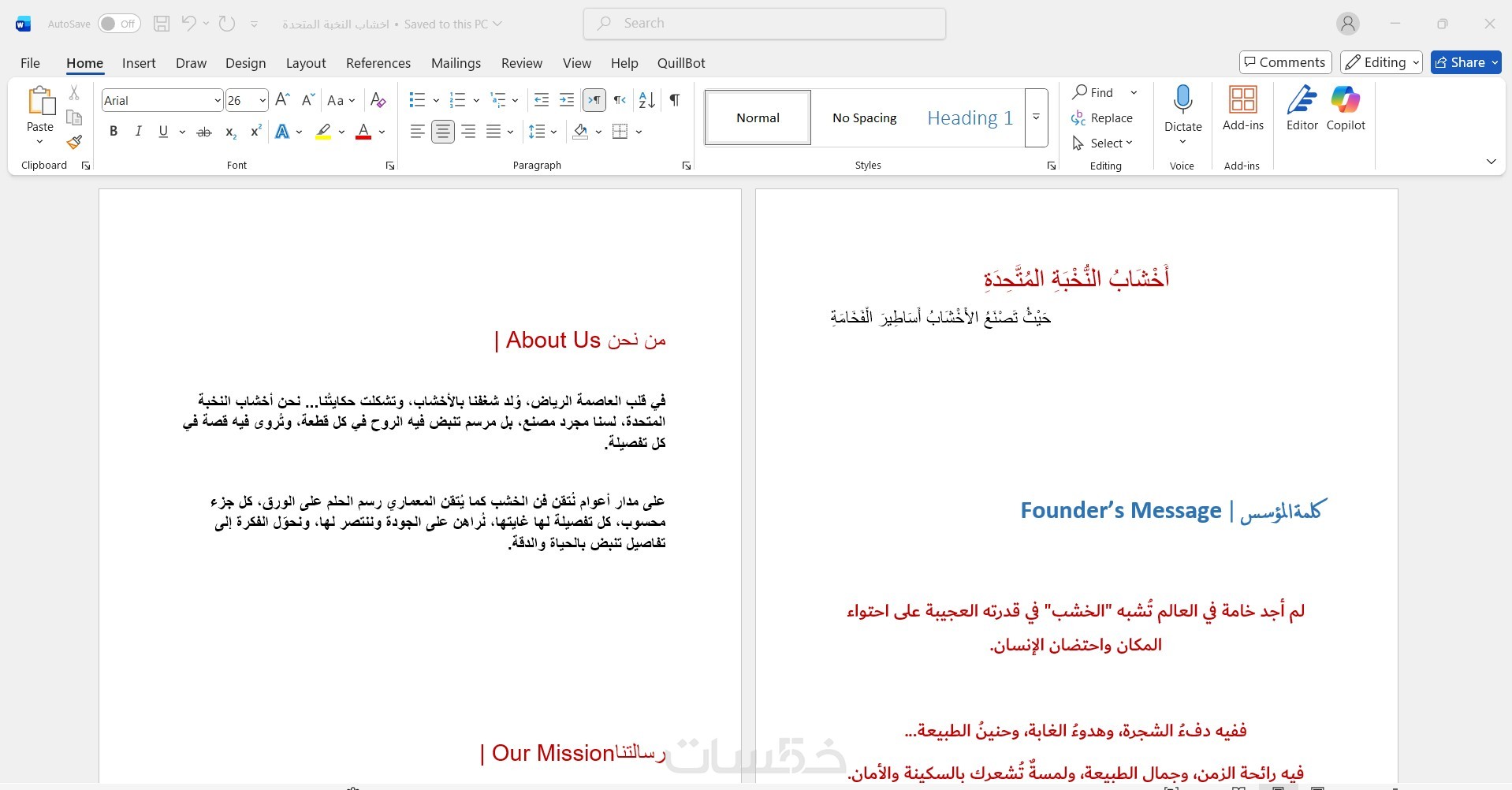Viewport: 1512px width, 790px height.
Task: Increase indent of the paragraph
Action: point(567,100)
